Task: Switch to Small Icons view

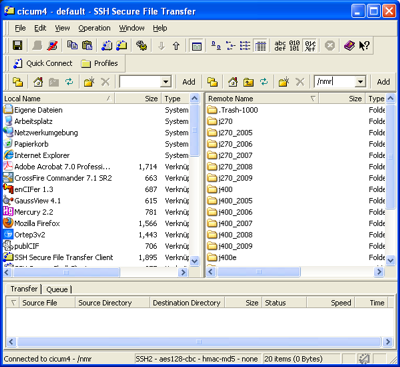Action: 230,45
